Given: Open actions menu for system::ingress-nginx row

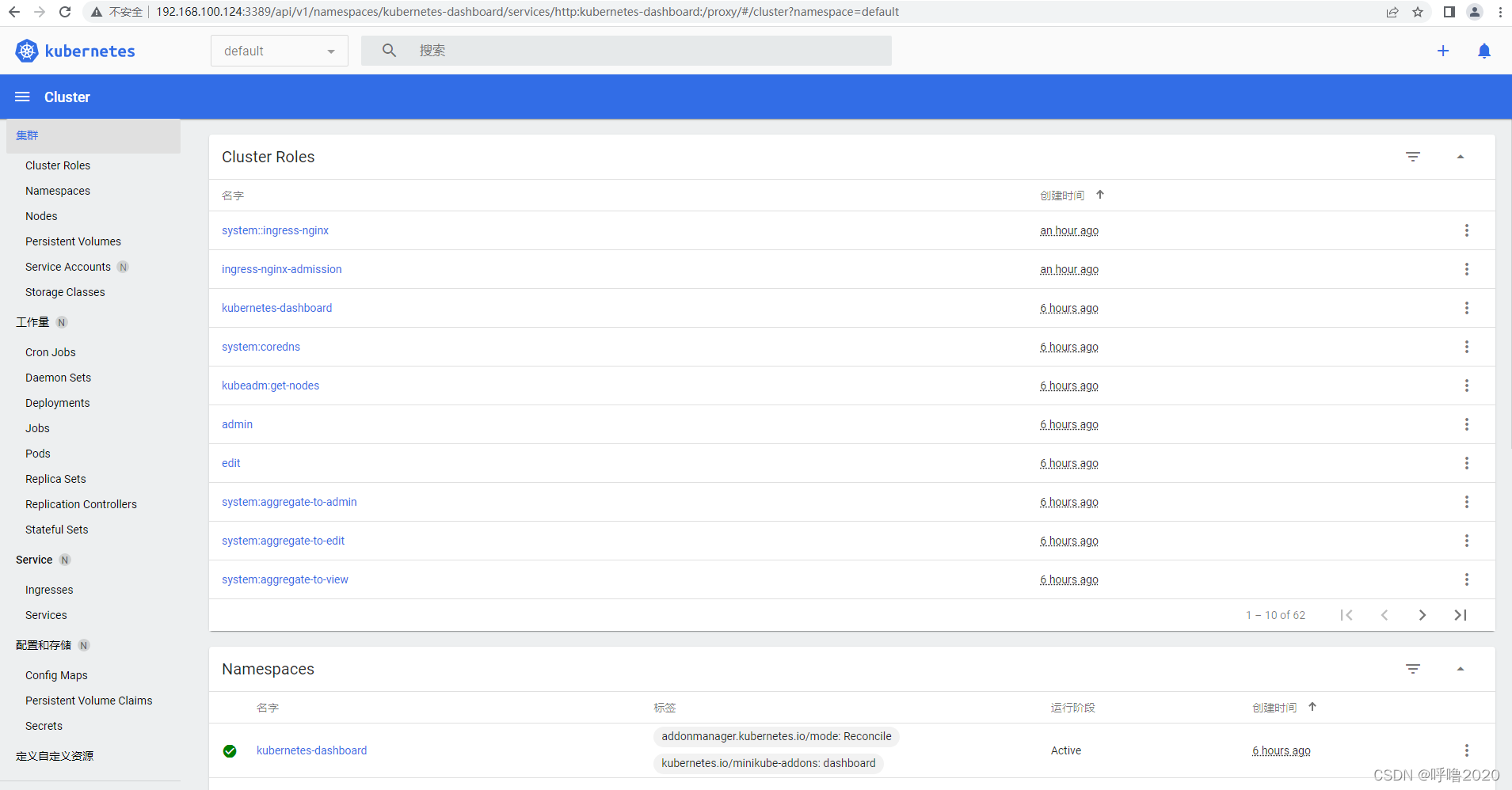Looking at the screenshot, I should pyautogui.click(x=1467, y=230).
